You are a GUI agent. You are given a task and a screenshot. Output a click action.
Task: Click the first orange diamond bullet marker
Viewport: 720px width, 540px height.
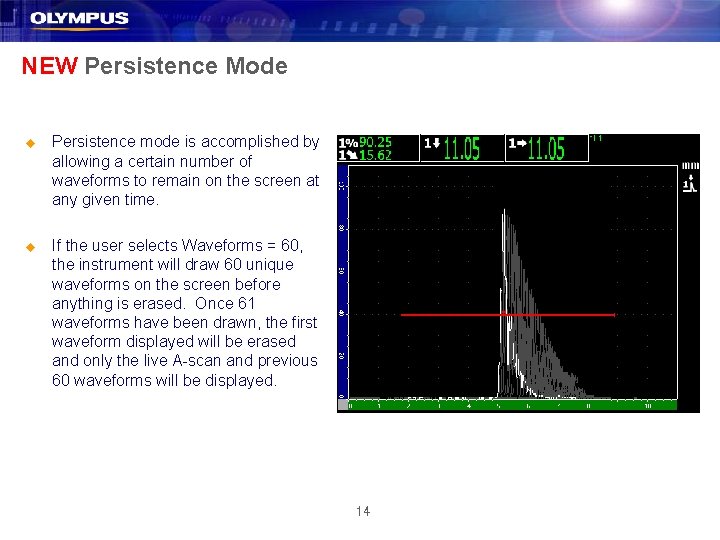(x=31, y=143)
